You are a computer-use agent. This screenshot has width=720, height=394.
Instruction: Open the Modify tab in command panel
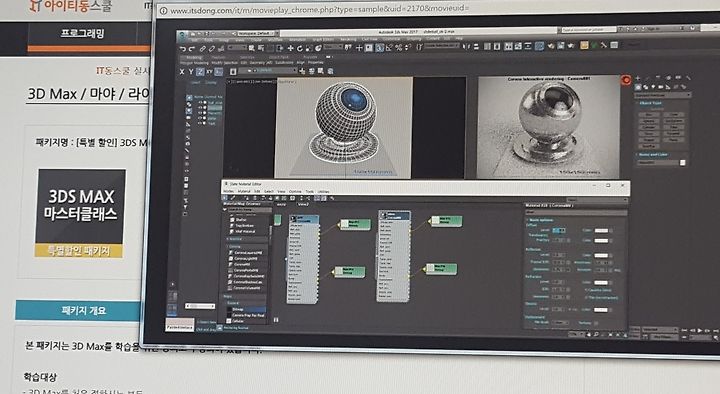(647, 78)
